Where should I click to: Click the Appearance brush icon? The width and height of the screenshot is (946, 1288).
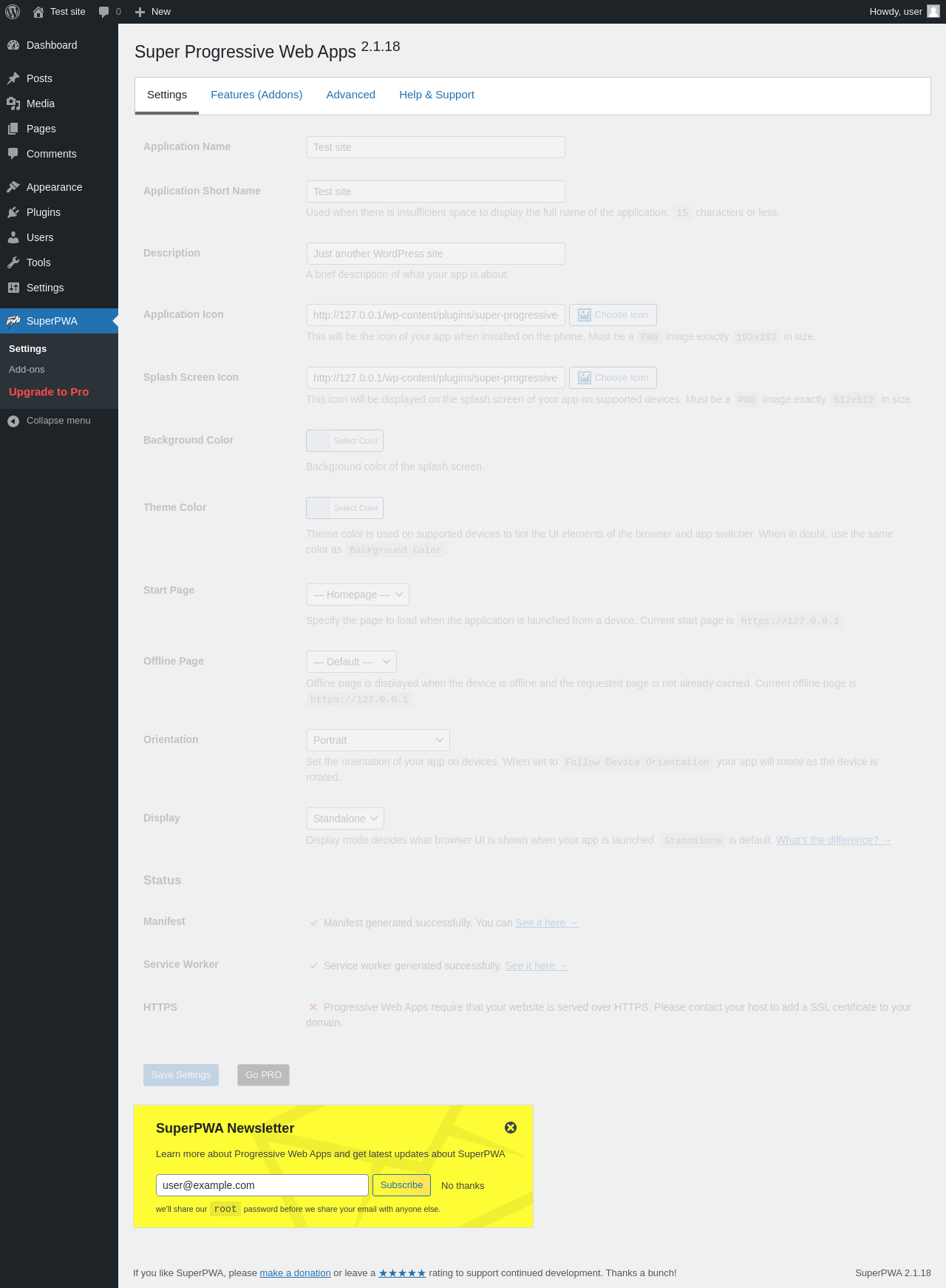pyautogui.click(x=13, y=187)
